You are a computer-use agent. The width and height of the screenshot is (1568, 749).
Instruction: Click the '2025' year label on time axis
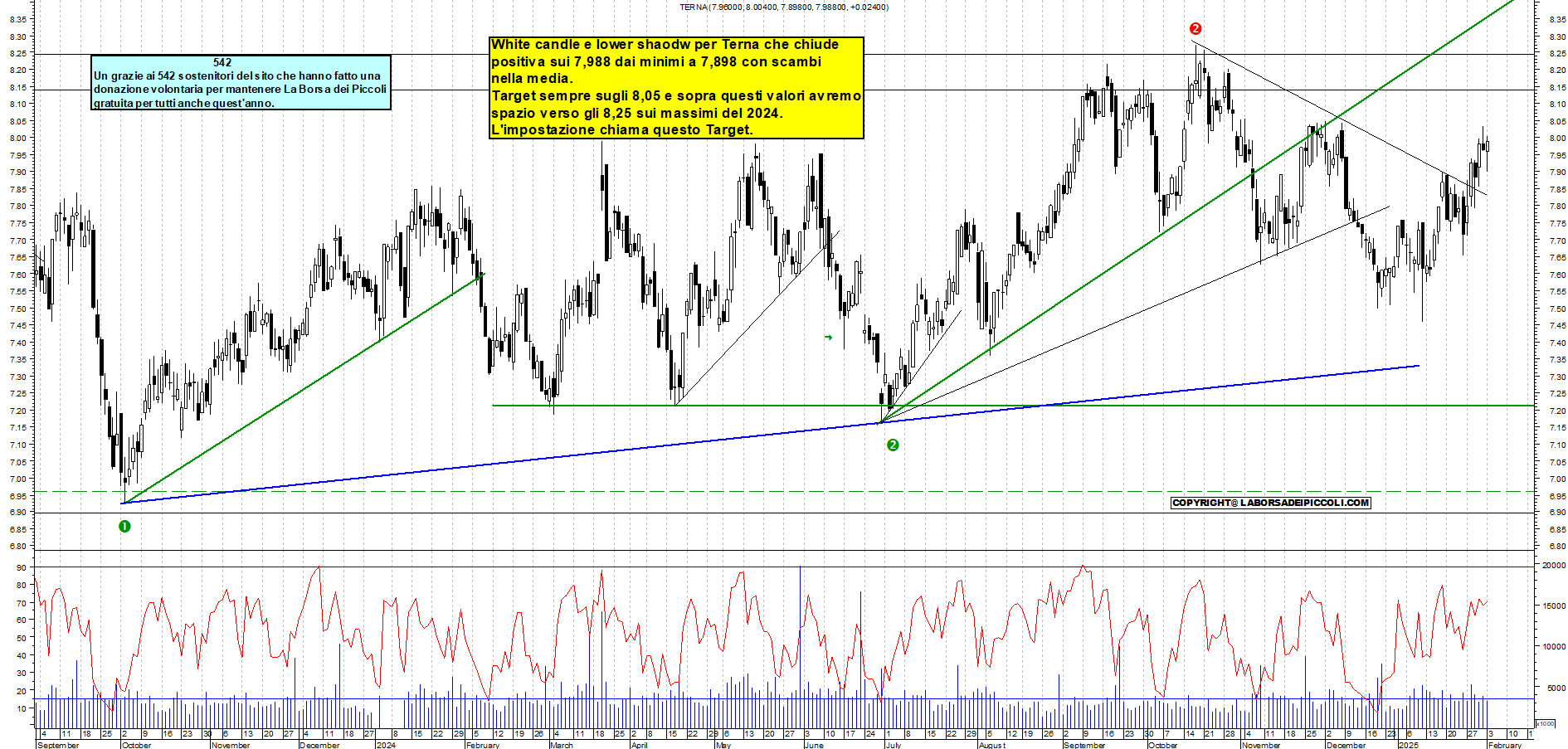(1409, 745)
